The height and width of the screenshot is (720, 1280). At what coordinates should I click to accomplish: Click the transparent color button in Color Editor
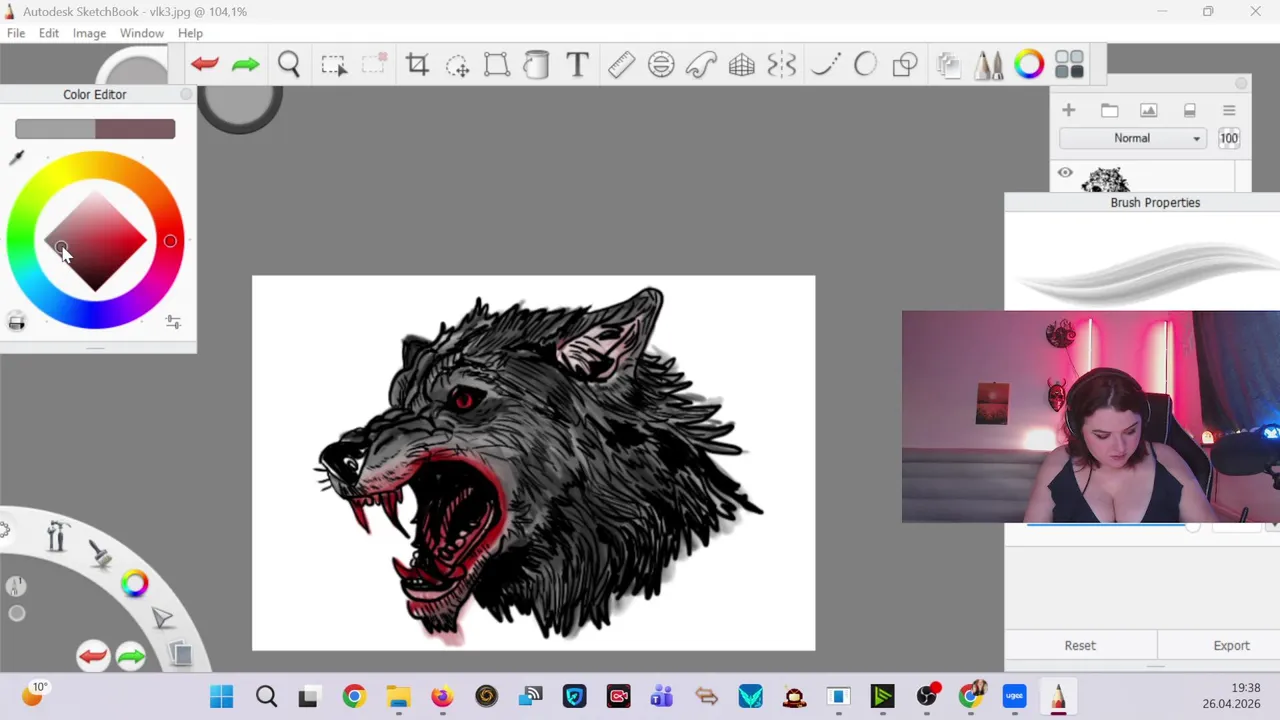point(16,321)
